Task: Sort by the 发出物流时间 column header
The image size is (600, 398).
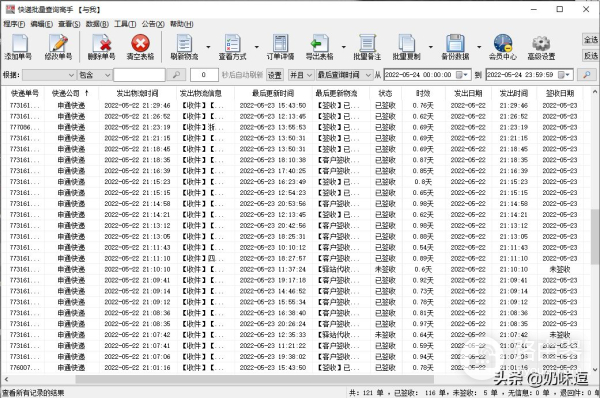Action: (x=137, y=93)
